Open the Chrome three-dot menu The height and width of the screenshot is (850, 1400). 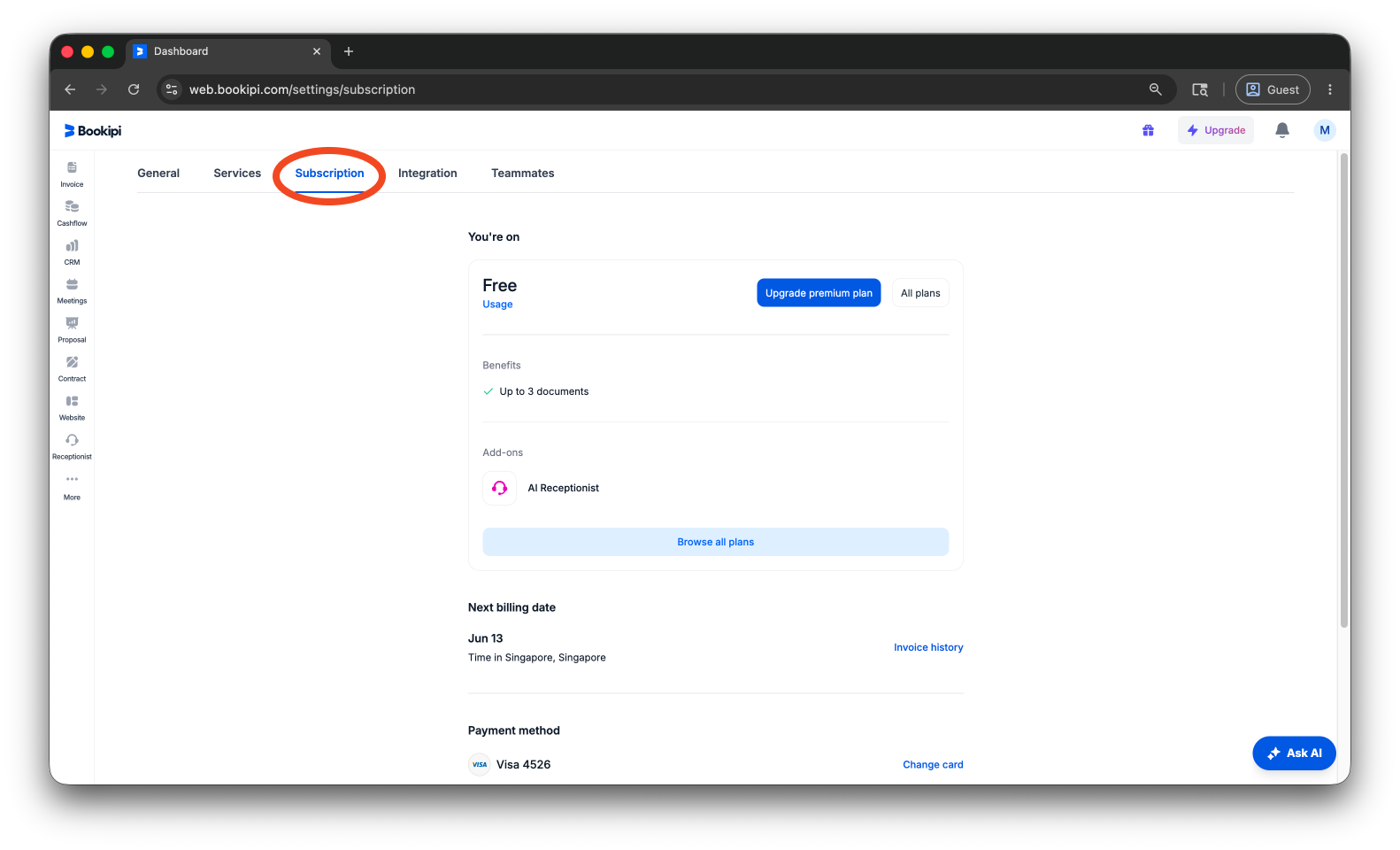pyautogui.click(x=1329, y=89)
